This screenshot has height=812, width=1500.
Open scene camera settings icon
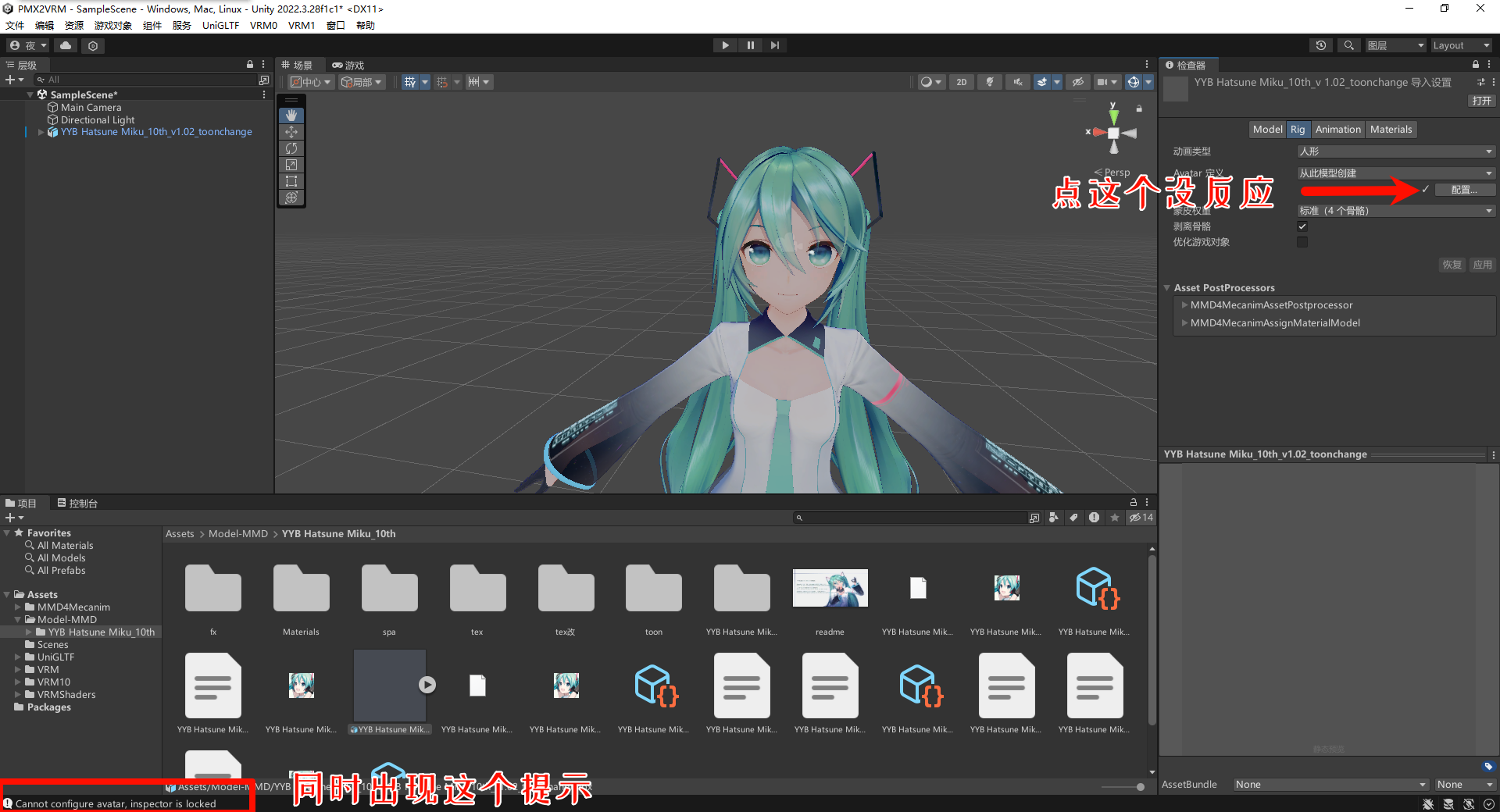coord(1102,82)
